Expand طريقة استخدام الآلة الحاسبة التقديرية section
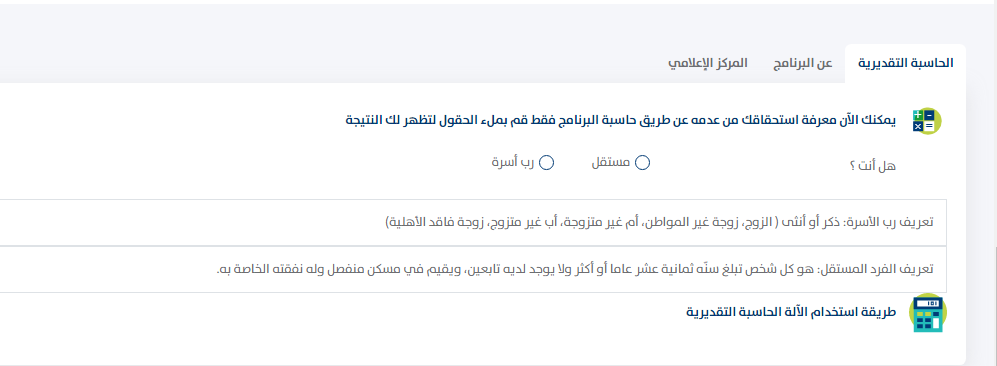This screenshot has height=366, width=997. click(x=791, y=313)
